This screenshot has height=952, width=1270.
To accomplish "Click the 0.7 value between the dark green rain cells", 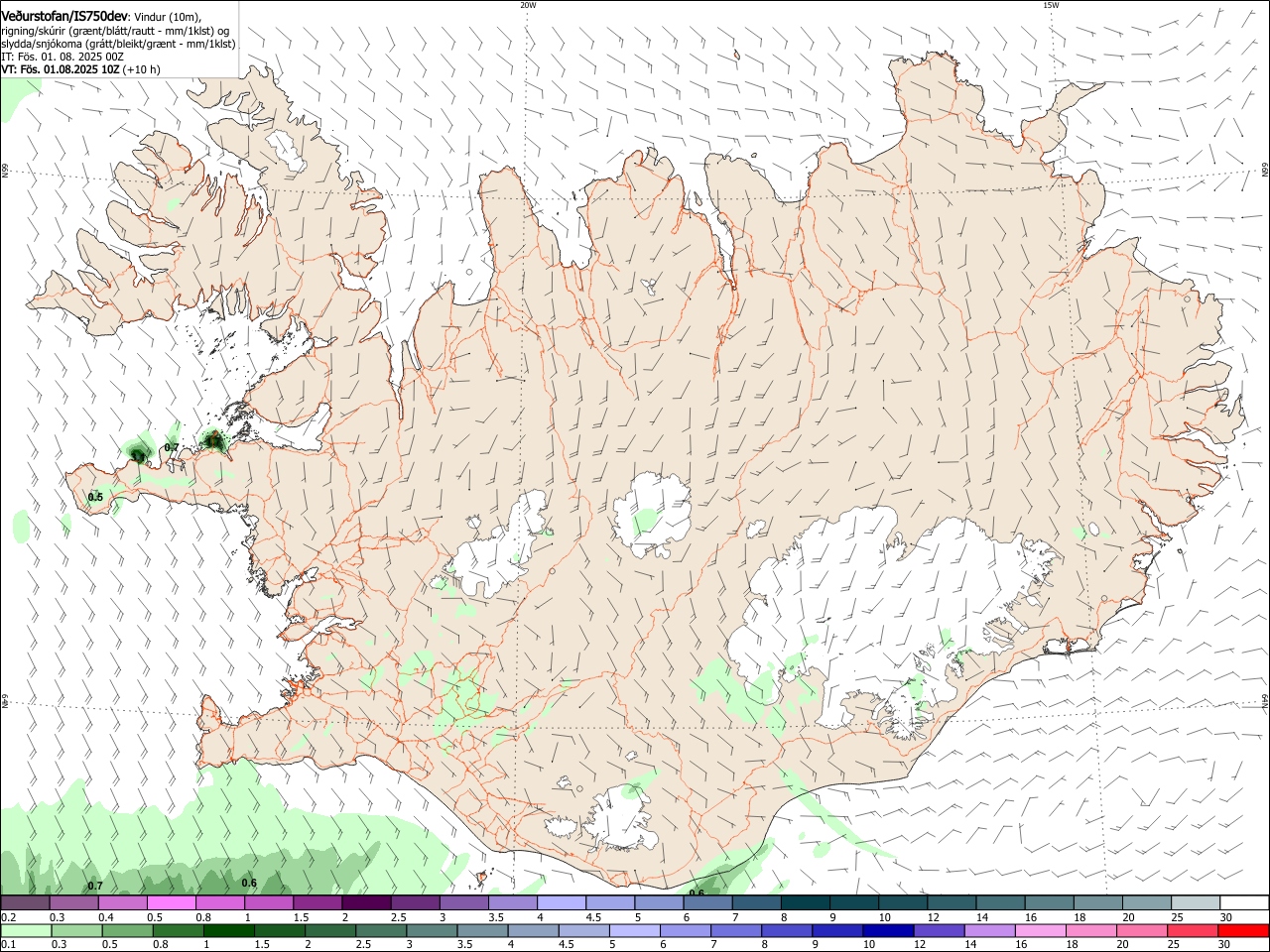I will 171,448.
